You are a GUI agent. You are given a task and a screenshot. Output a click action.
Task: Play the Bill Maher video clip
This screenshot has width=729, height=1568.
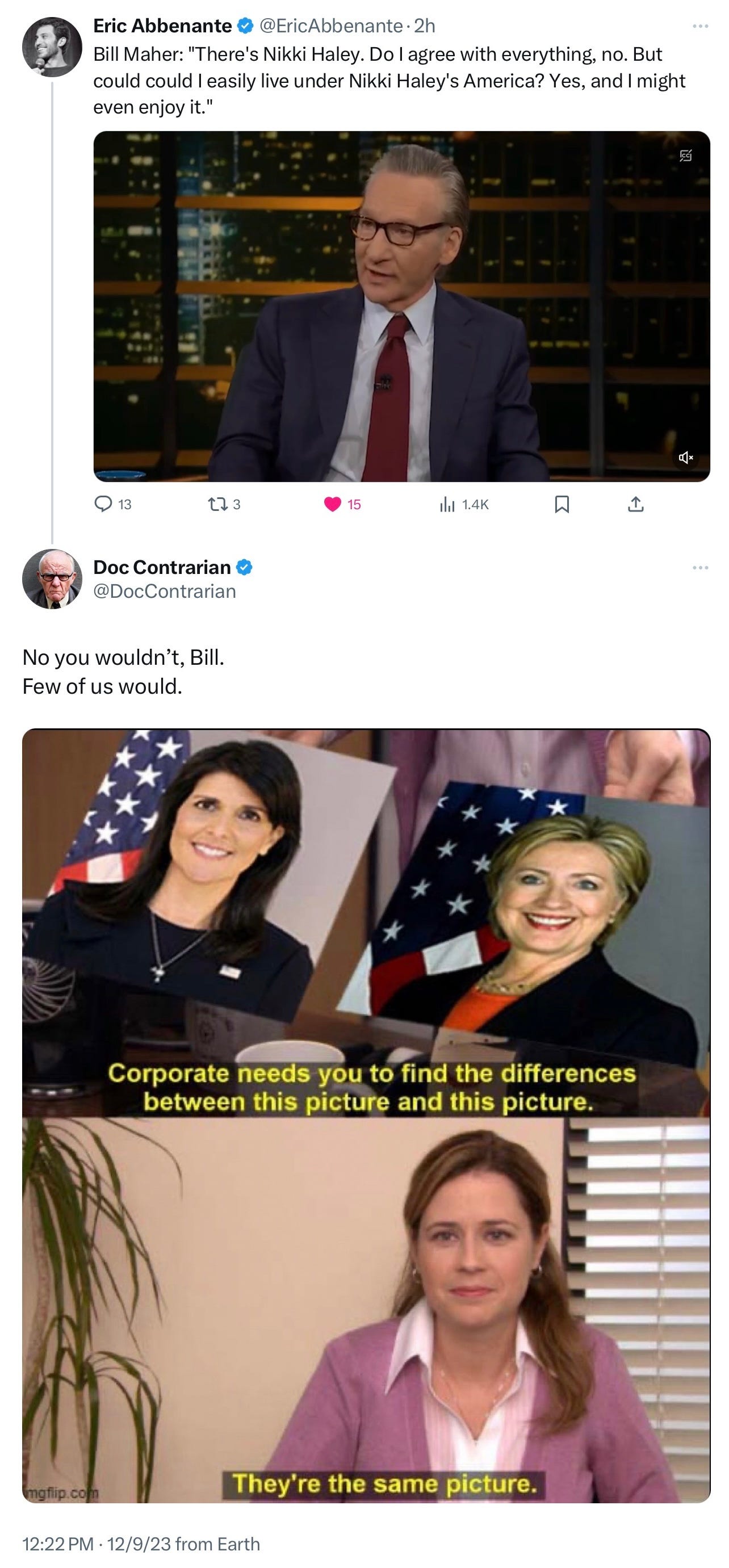(401, 306)
